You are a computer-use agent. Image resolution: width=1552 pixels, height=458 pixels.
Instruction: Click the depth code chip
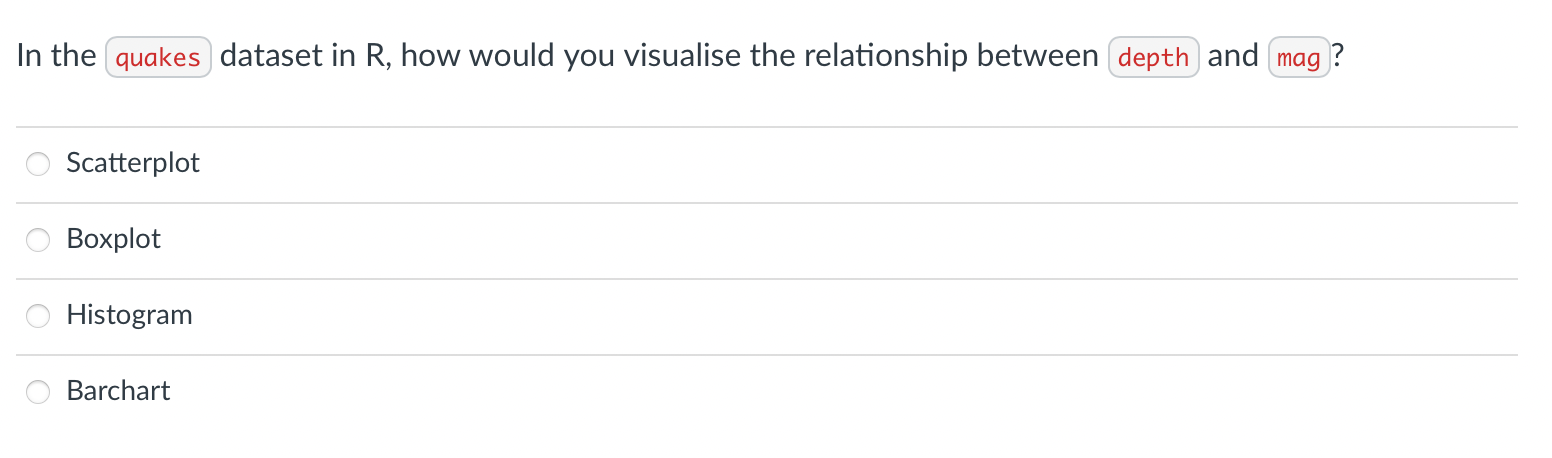pos(1153,57)
